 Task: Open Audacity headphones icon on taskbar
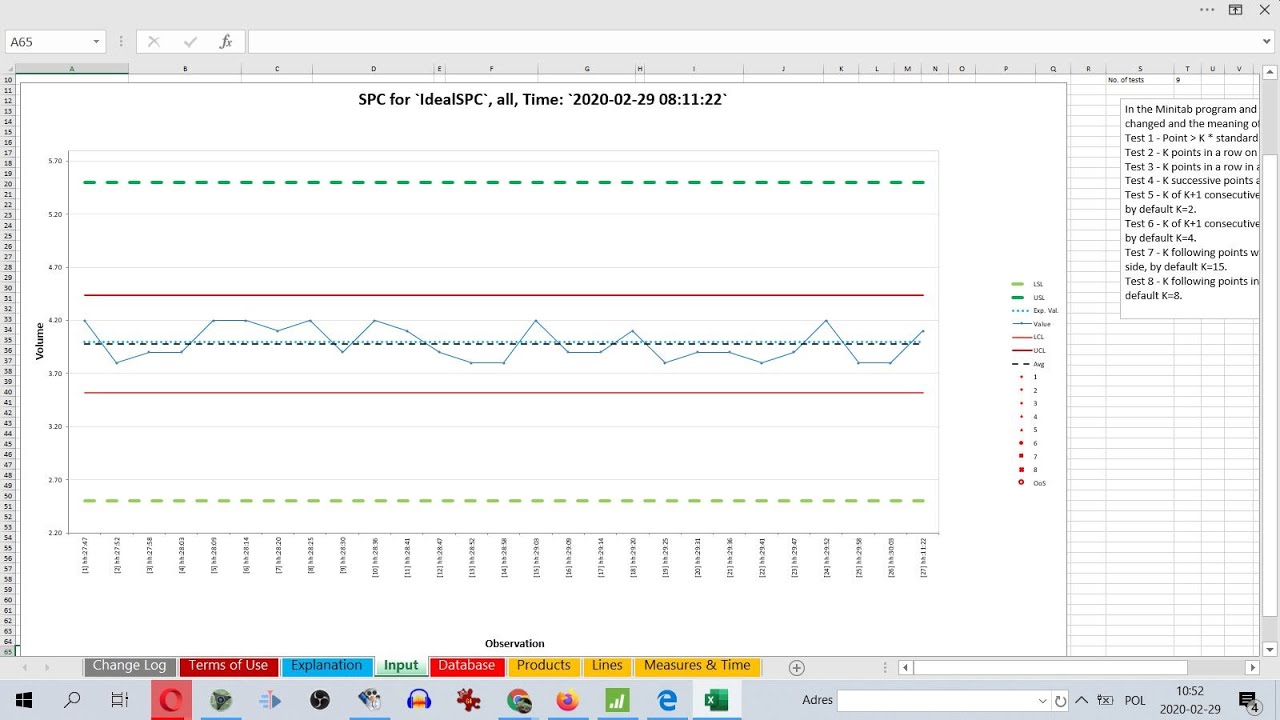[419, 700]
